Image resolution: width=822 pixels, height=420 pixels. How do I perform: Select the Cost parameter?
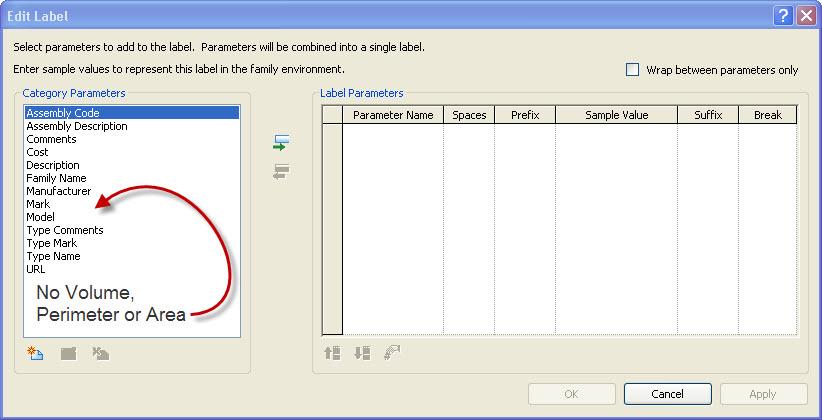point(132,152)
